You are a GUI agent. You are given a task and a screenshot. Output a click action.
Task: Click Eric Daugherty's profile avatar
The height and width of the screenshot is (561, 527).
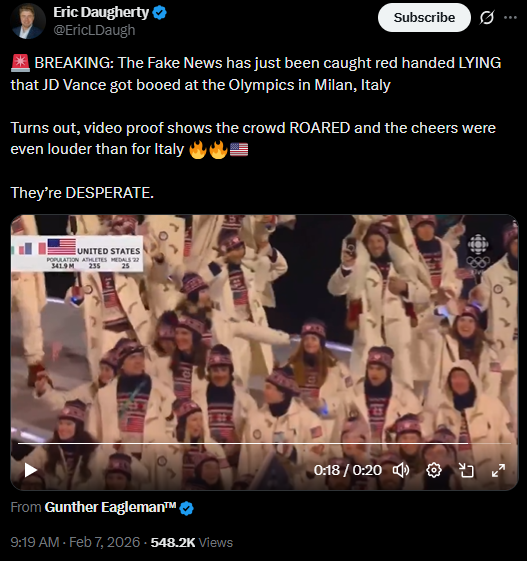pos(28,21)
